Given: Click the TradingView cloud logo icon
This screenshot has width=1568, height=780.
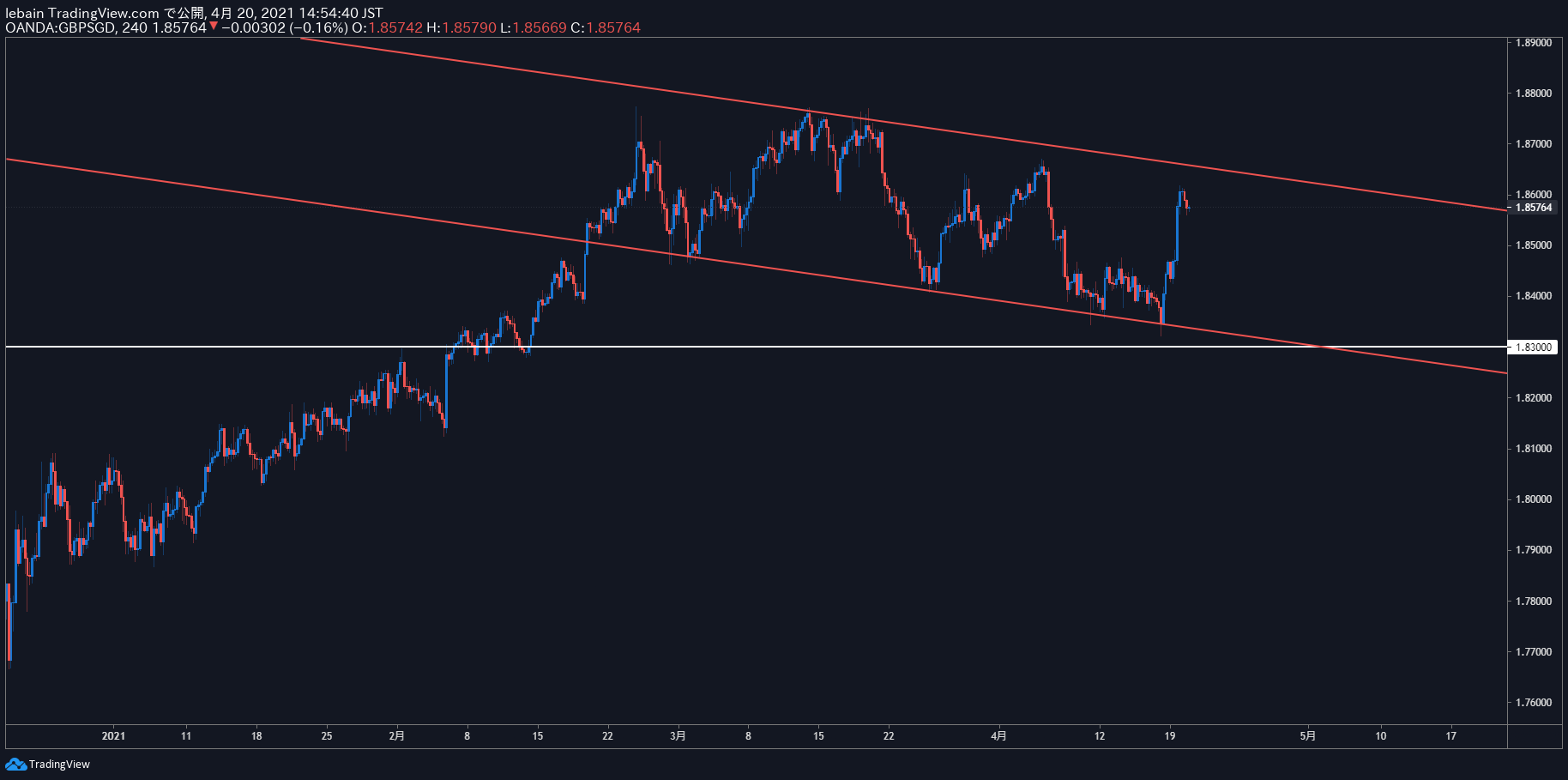Looking at the screenshot, I should [x=15, y=764].
